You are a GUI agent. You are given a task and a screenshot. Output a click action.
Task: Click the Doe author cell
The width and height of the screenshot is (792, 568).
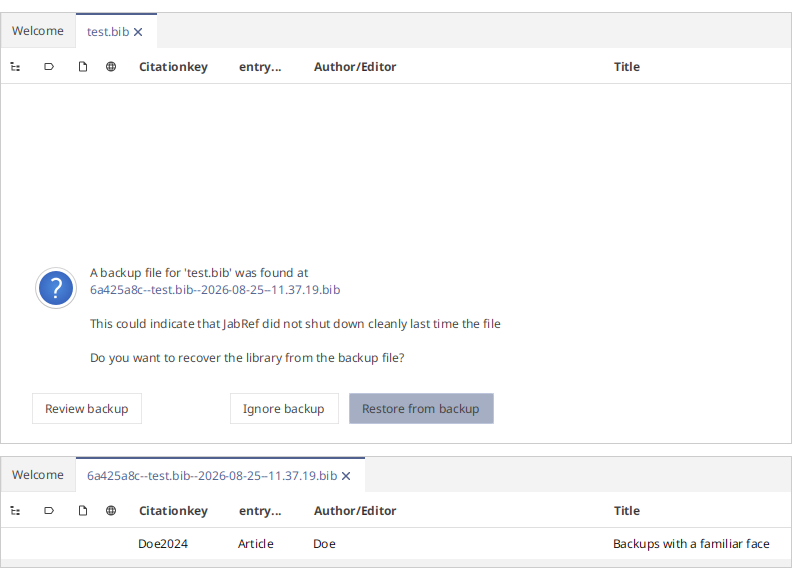pyautogui.click(x=324, y=544)
